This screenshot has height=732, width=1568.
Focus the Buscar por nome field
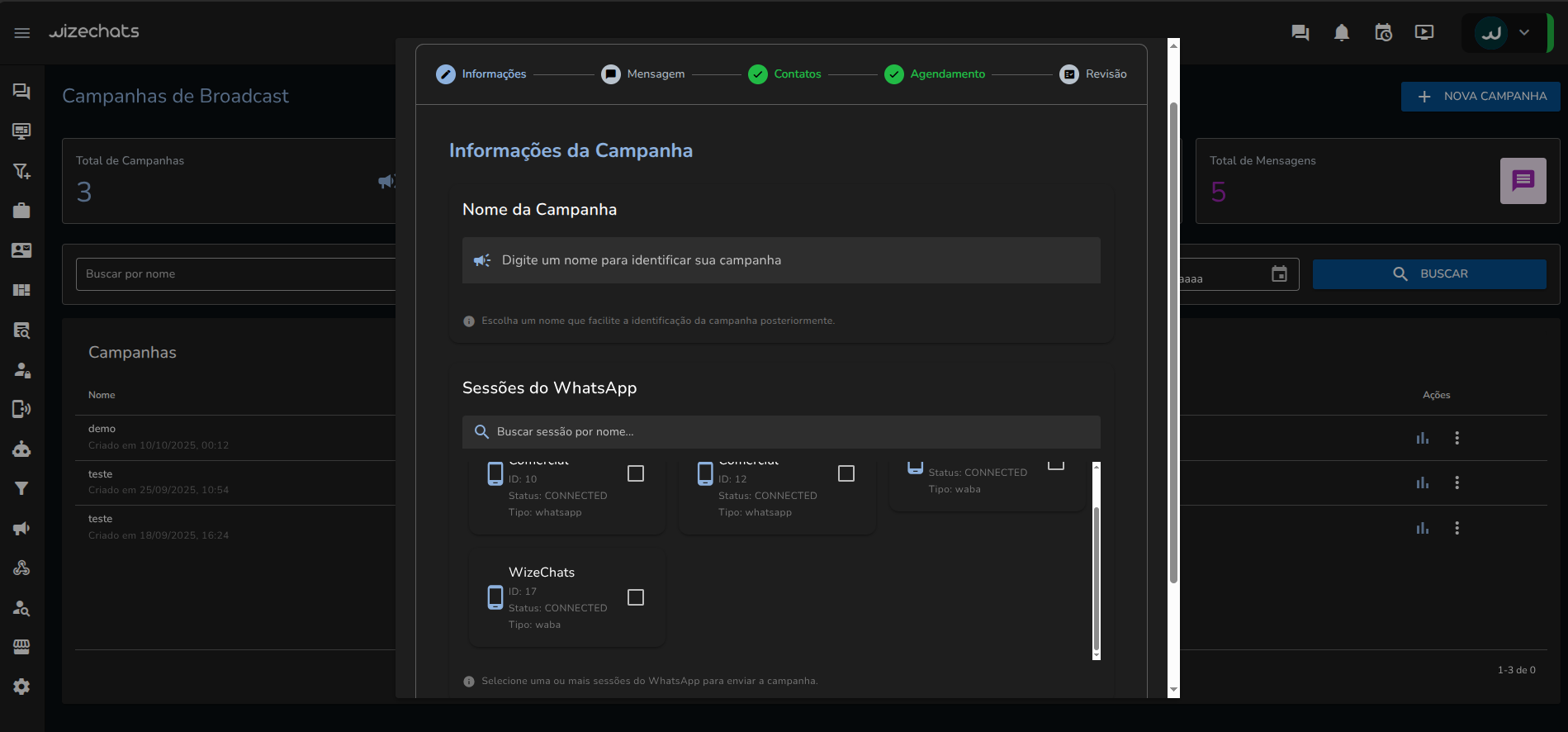[236, 274]
